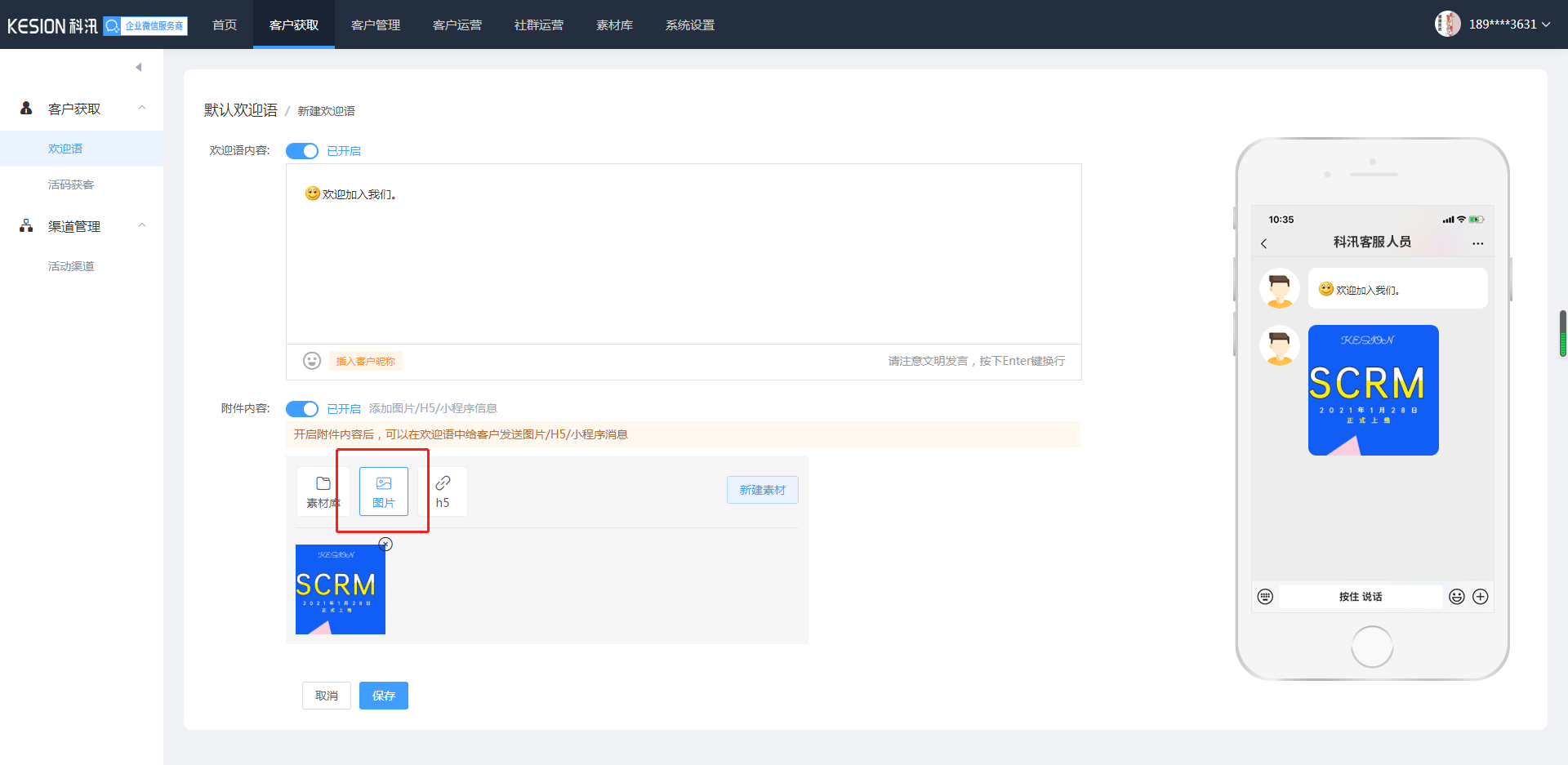
Task: Select the 素材库 folder attachment option
Action: click(x=323, y=491)
